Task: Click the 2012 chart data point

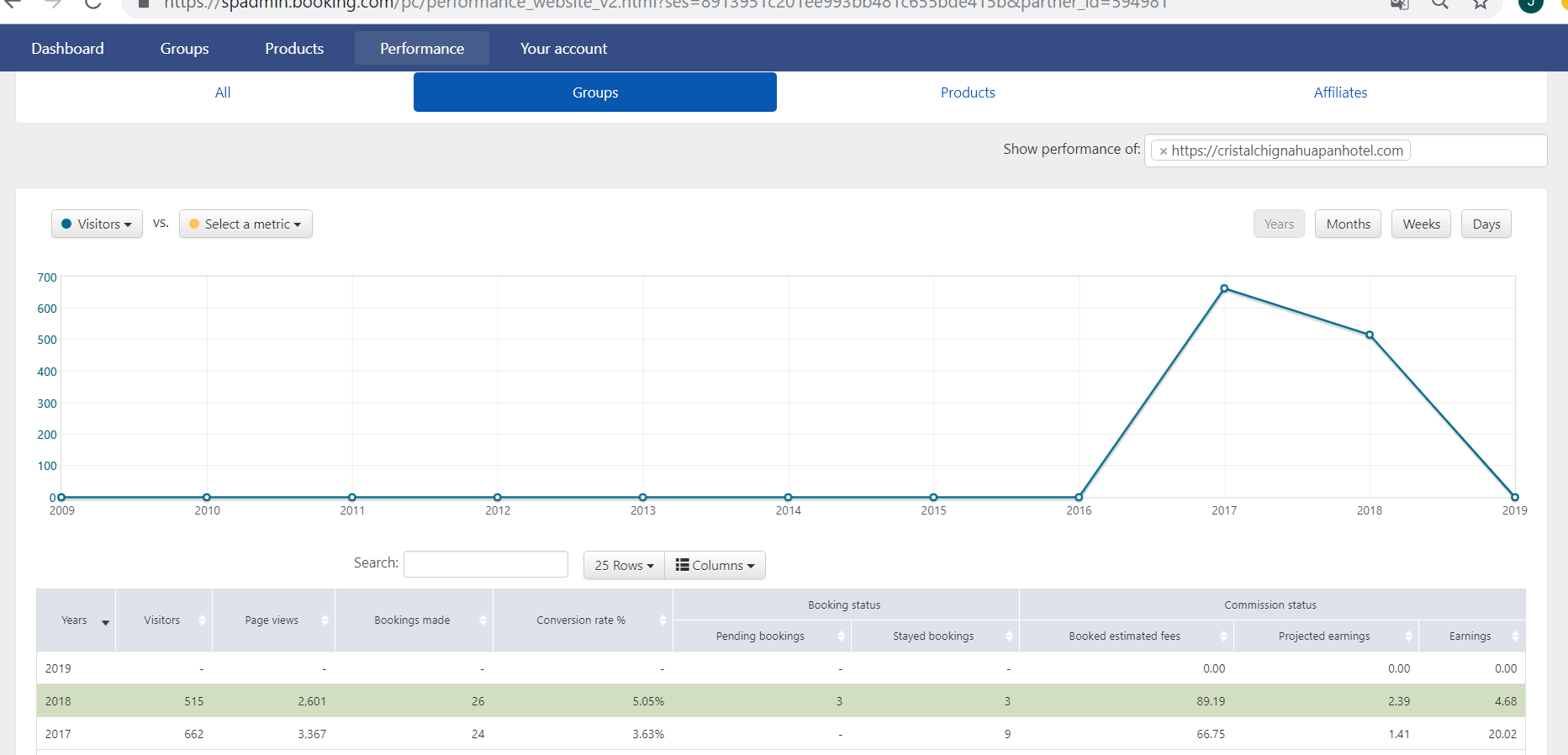Action: pos(498,497)
